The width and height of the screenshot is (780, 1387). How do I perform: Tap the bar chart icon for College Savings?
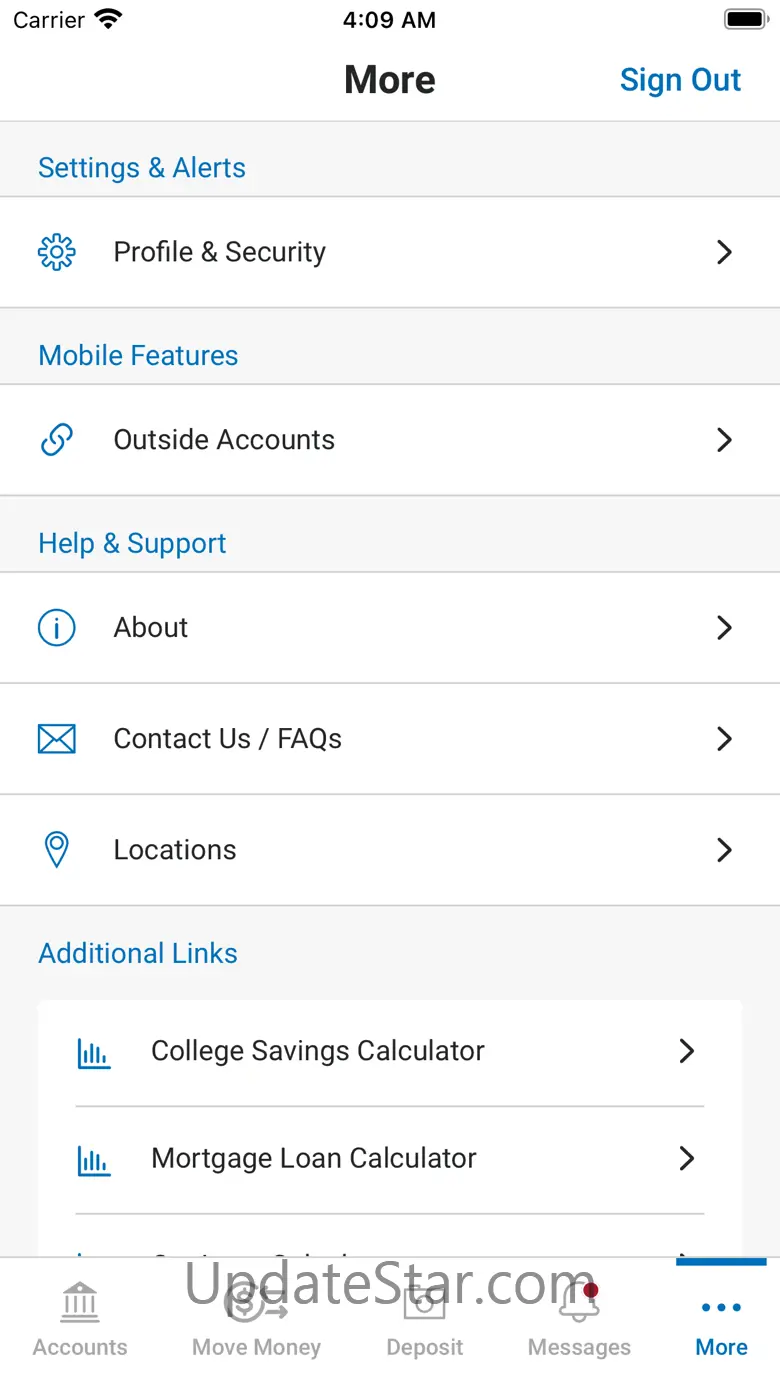(x=94, y=1052)
